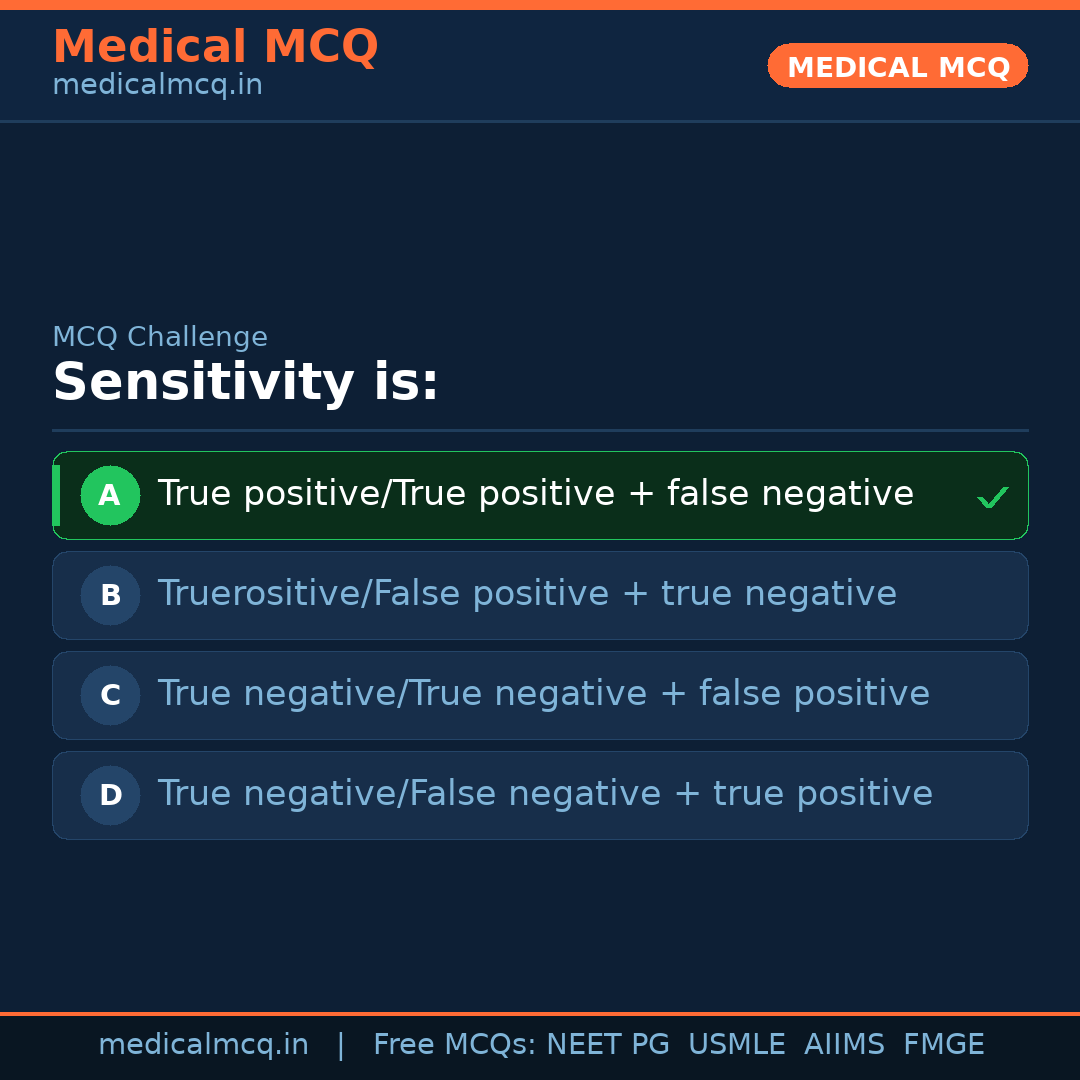
Task: Open the medicalmcq.in link under the header title
Action: [x=157, y=86]
